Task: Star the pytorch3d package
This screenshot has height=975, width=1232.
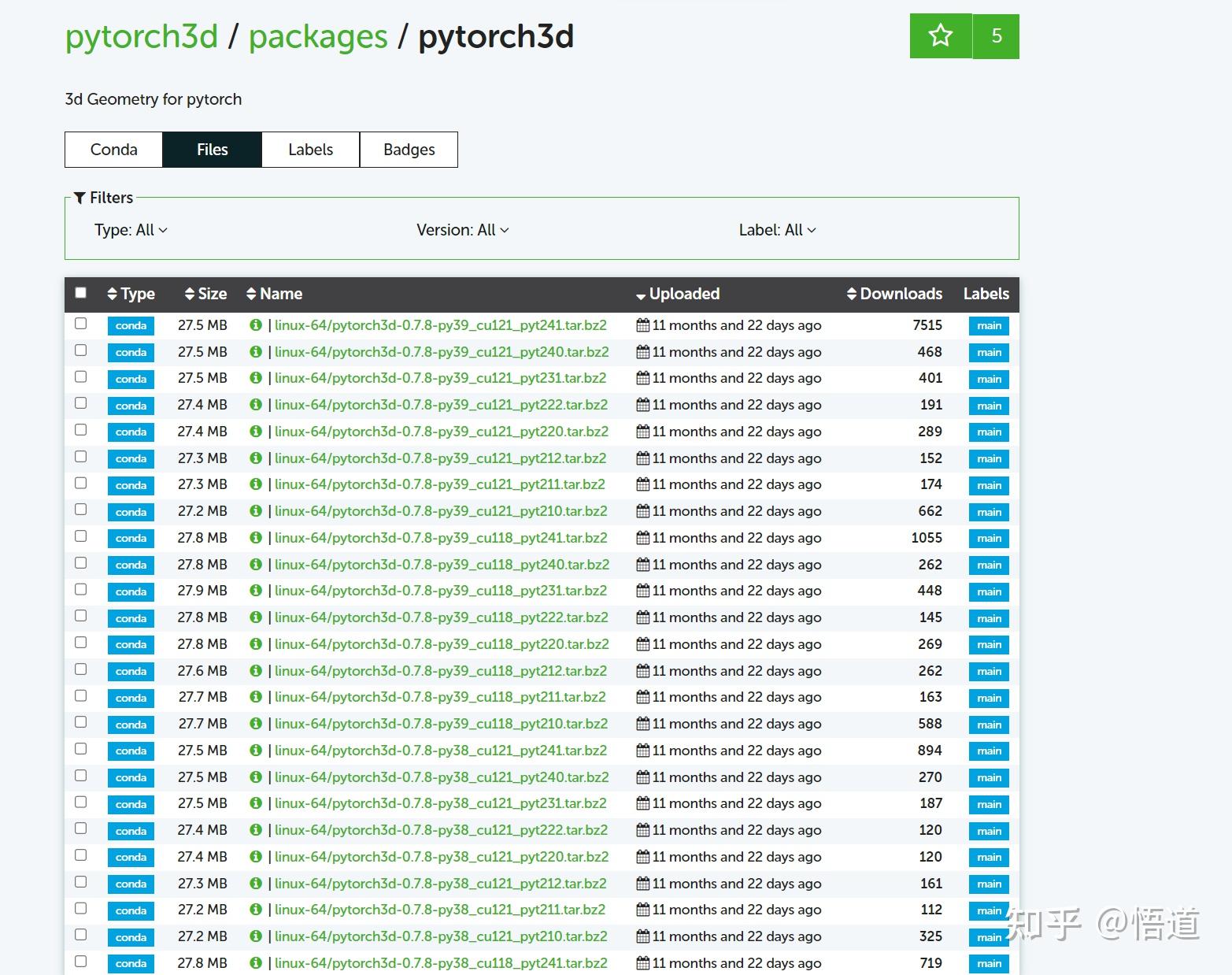Action: [940, 35]
